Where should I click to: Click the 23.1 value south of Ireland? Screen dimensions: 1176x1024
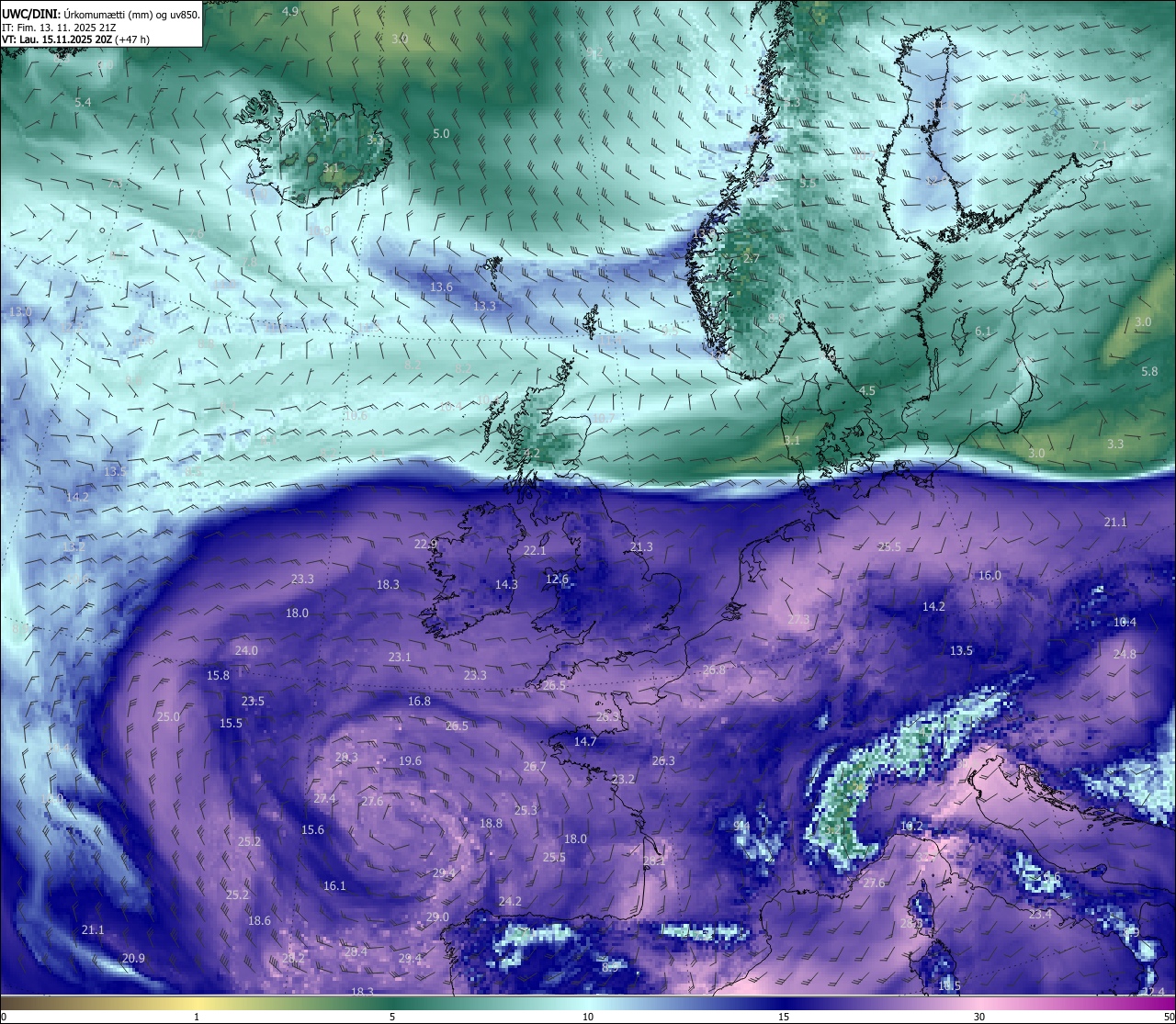pyautogui.click(x=399, y=657)
